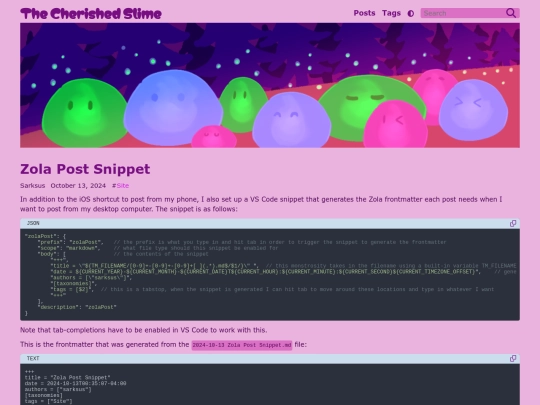The height and width of the screenshot is (405, 540).
Task: Click the JSON language label
Action: tap(33, 223)
